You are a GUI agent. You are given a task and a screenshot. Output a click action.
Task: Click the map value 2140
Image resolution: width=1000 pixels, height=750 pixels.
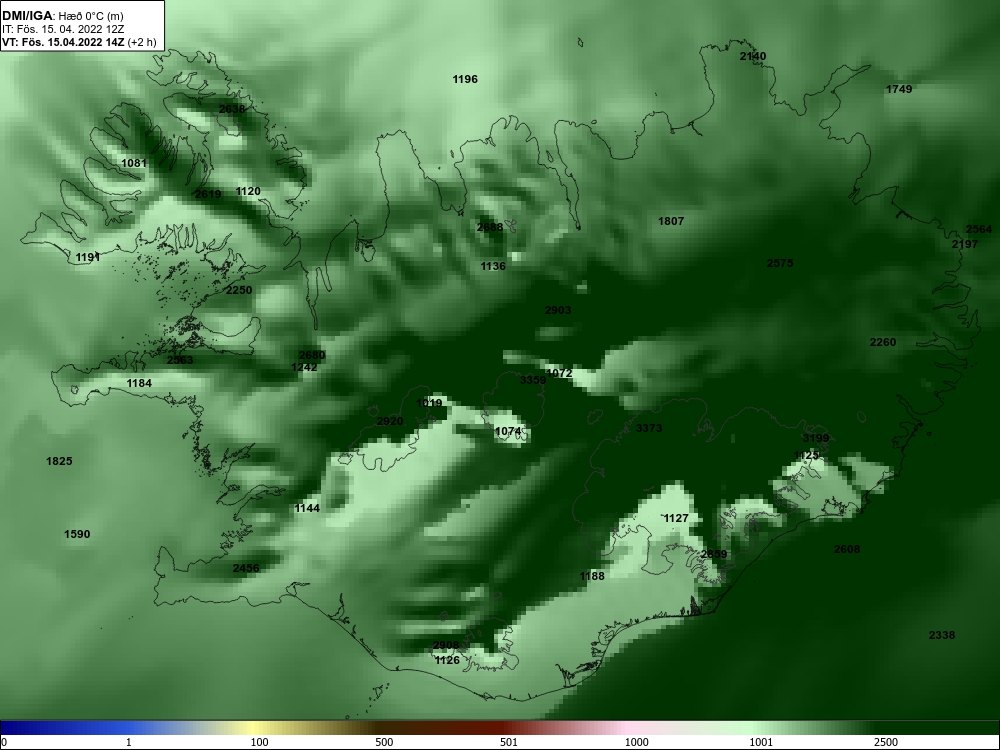click(753, 56)
